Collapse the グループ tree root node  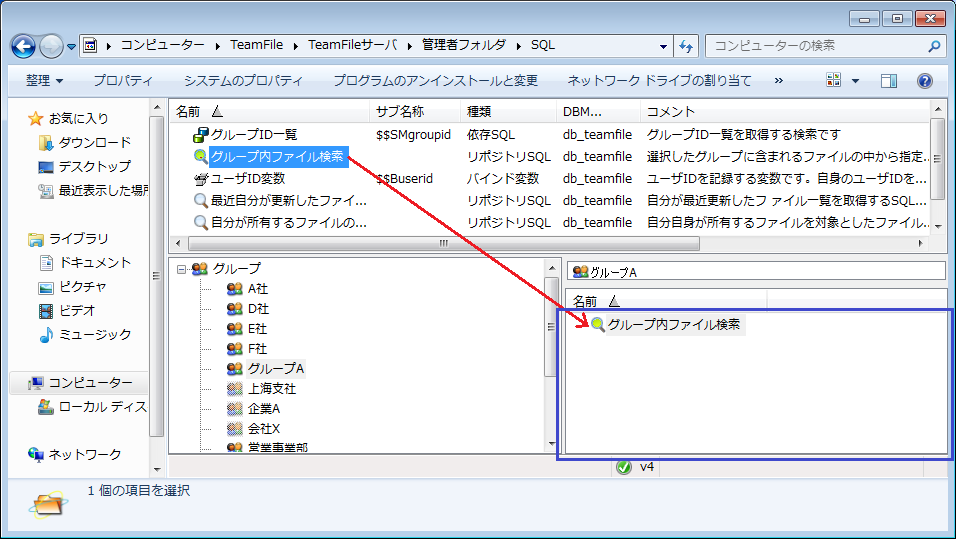point(181,269)
